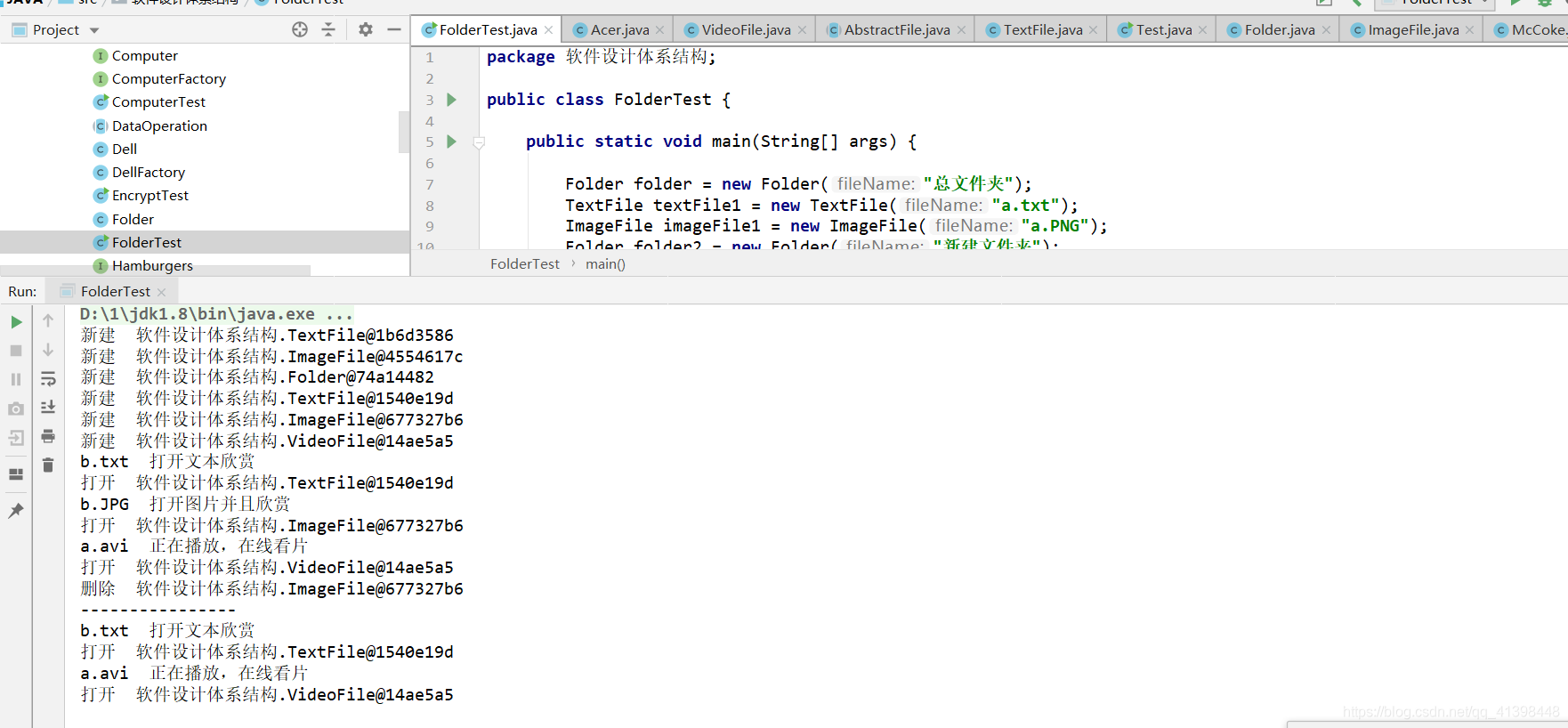Toggle soft-wrap in the Run console
This screenshot has width=1568, height=728.
pyautogui.click(x=48, y=379)
